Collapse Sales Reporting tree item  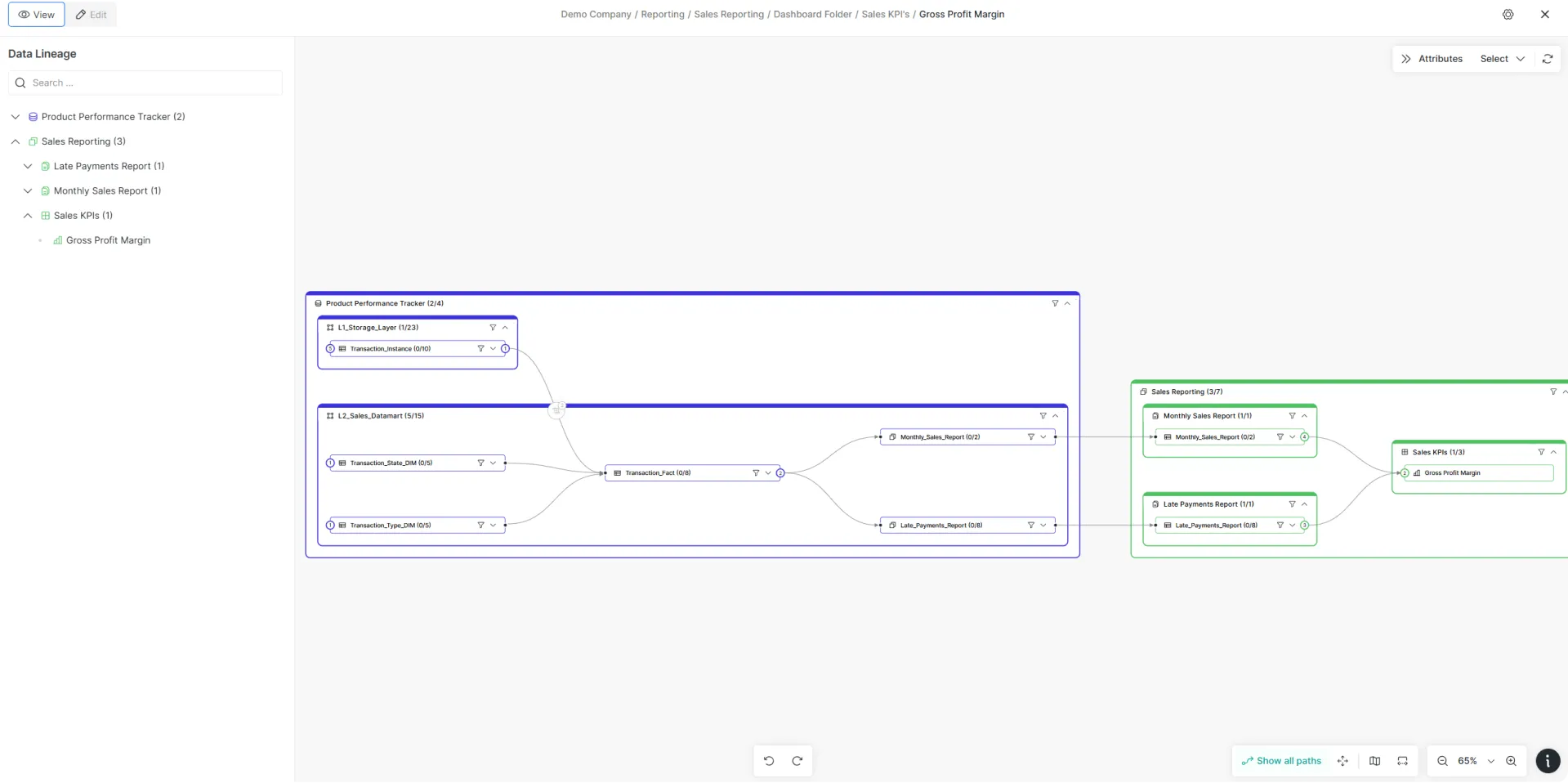pos(16,141)
